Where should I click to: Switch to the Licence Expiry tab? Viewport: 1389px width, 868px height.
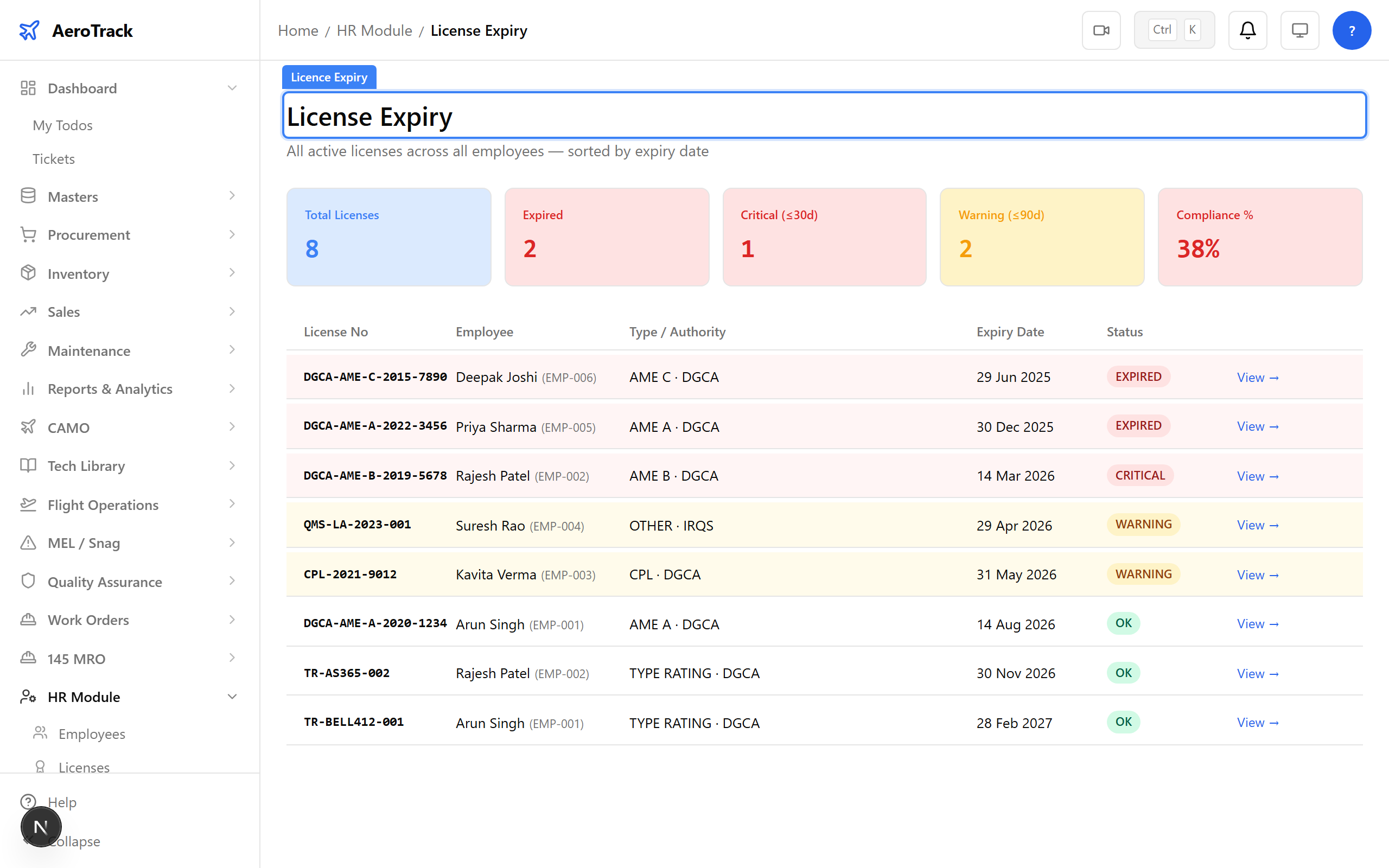(328, 76)
